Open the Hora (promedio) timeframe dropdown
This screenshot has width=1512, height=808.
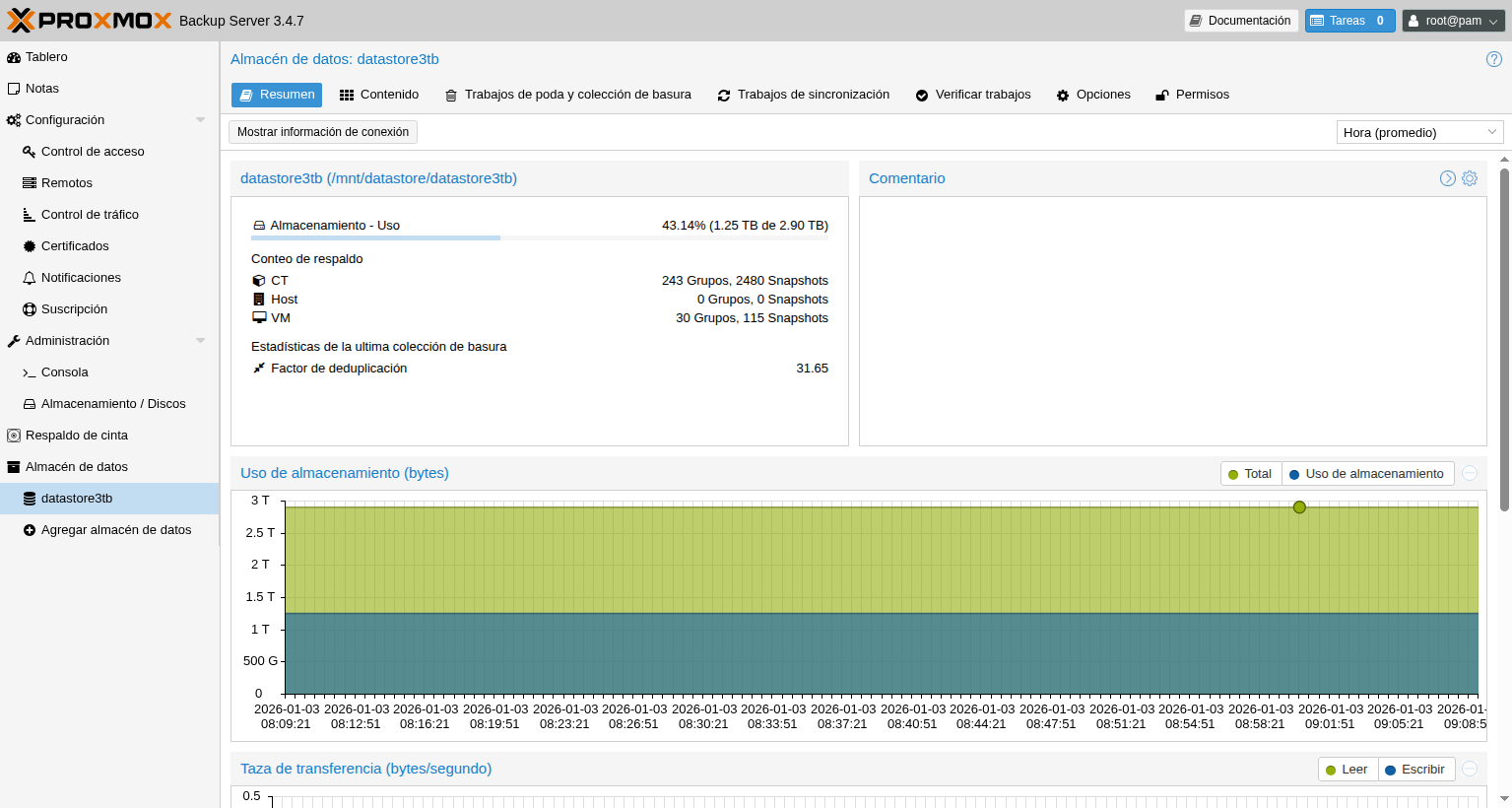click(1419, 132)
